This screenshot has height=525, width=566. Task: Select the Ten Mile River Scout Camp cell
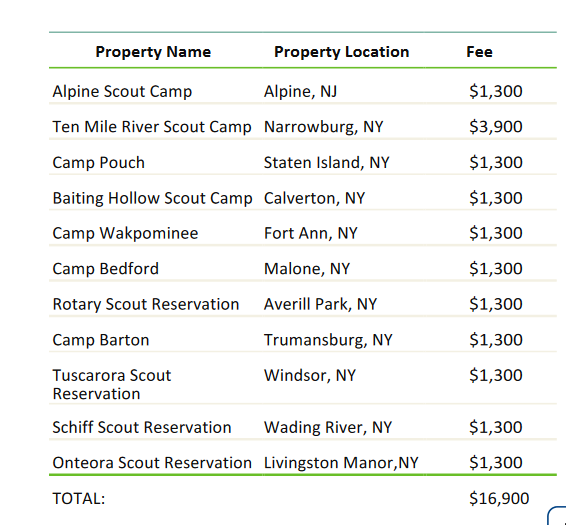152,127
